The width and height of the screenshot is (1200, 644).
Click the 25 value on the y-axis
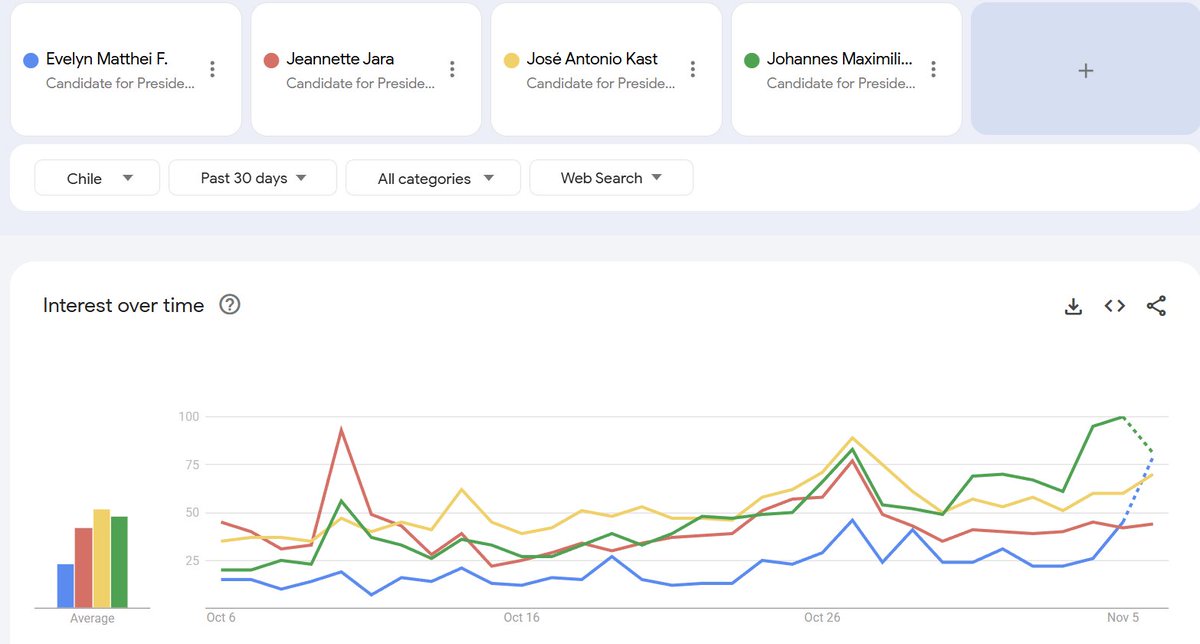click(193, 561)
